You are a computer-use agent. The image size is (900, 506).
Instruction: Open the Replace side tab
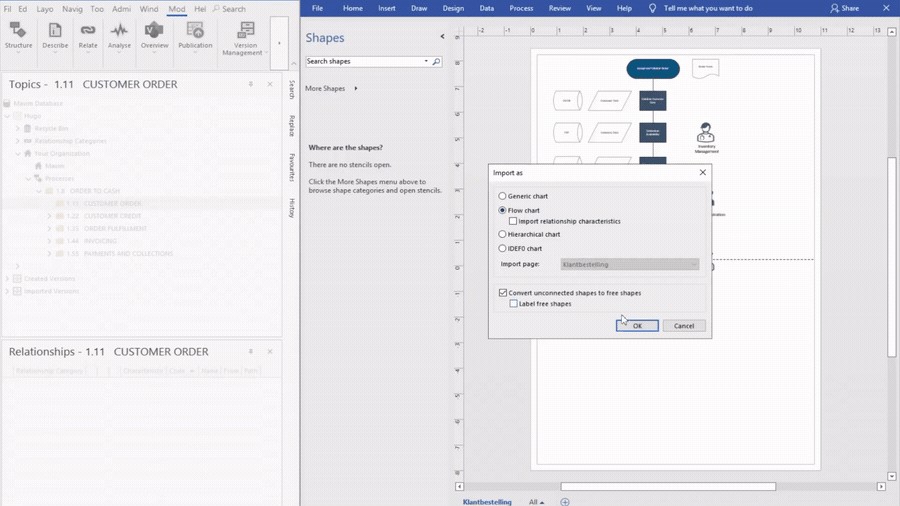(292, 126)
